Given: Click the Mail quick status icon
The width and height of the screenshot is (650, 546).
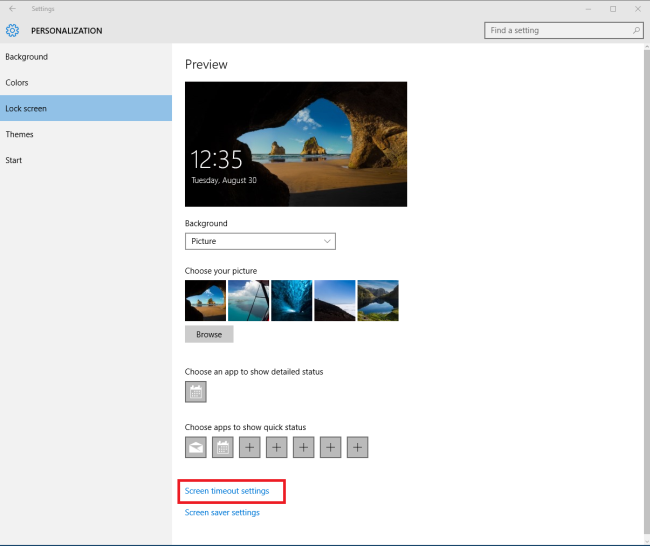Looking at the screenshot, I should point(196,447).
